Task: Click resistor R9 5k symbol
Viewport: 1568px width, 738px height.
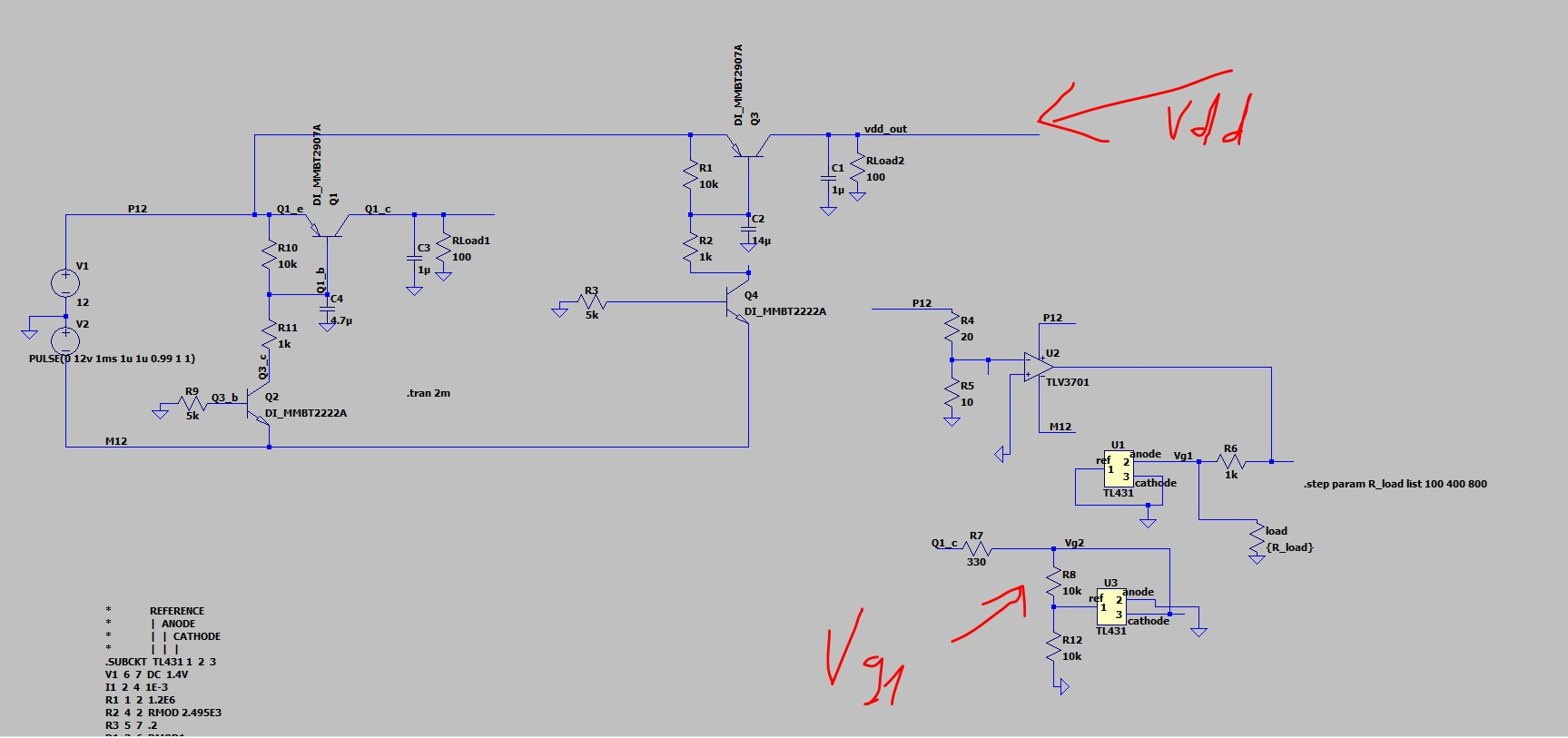Action: pyautogui.click(x=192, y=404)
